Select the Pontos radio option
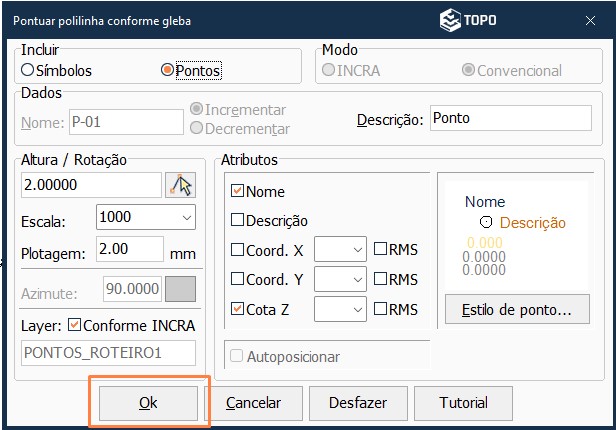 [191, 70]
